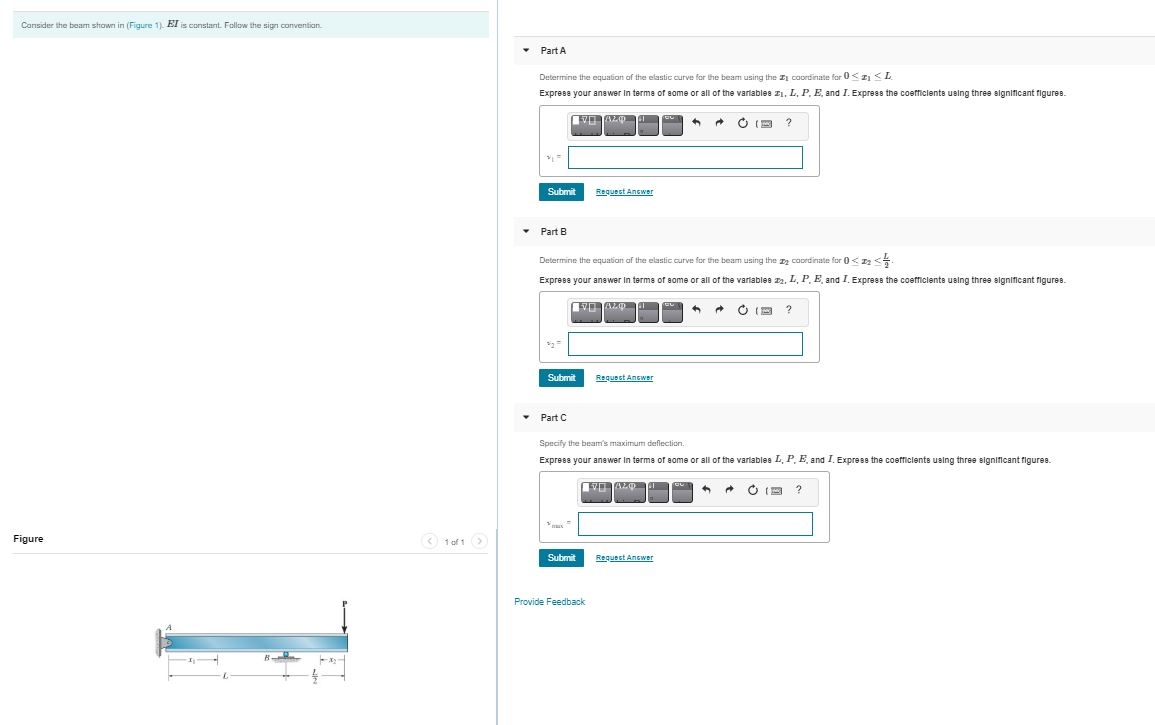Screen dimensions: 1155x725
Task: Open Greek symbols palette in Part B toolbar
Action: pos(619,311)
